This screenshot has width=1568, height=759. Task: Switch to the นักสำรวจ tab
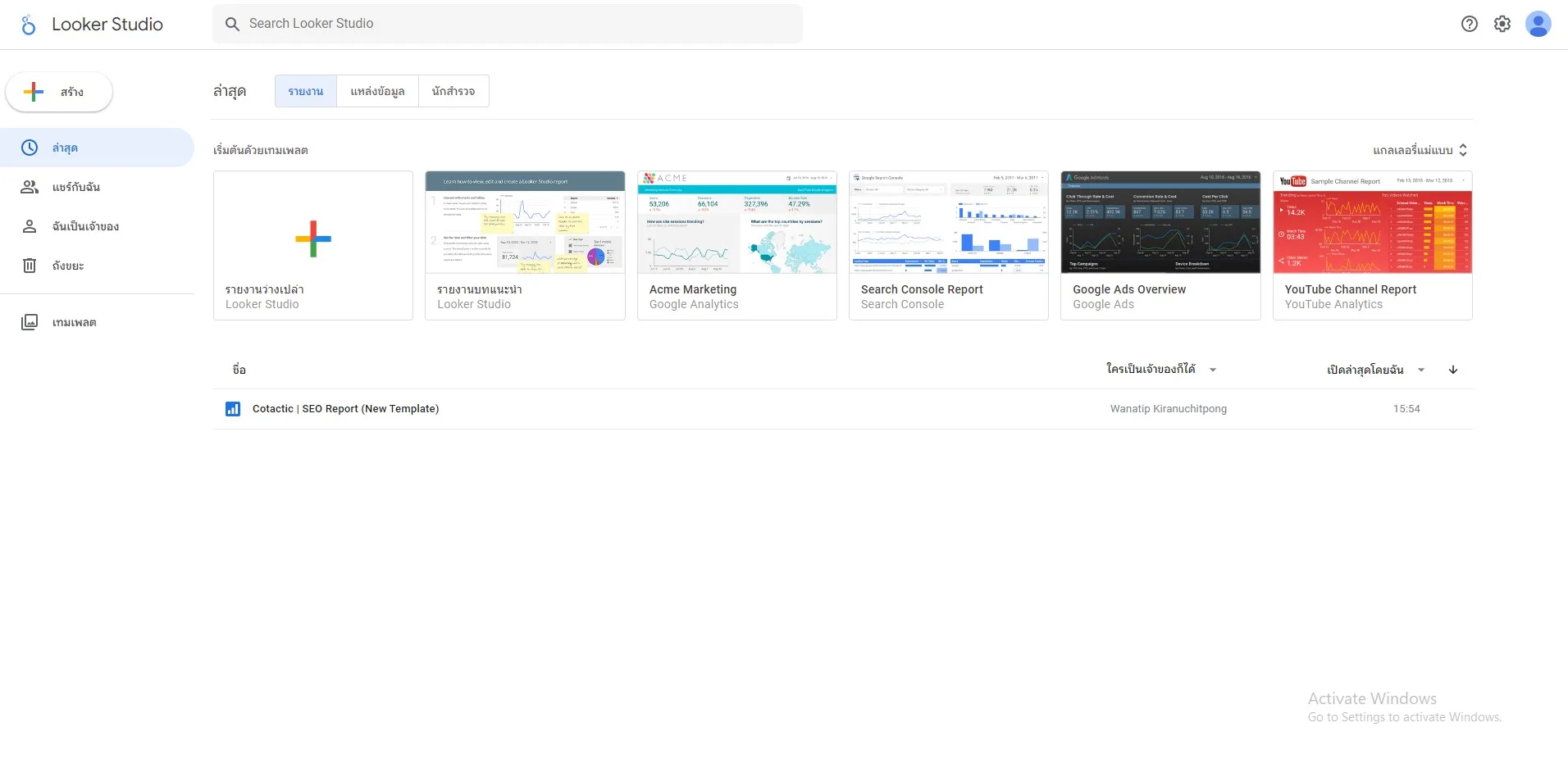coord(453,91)
